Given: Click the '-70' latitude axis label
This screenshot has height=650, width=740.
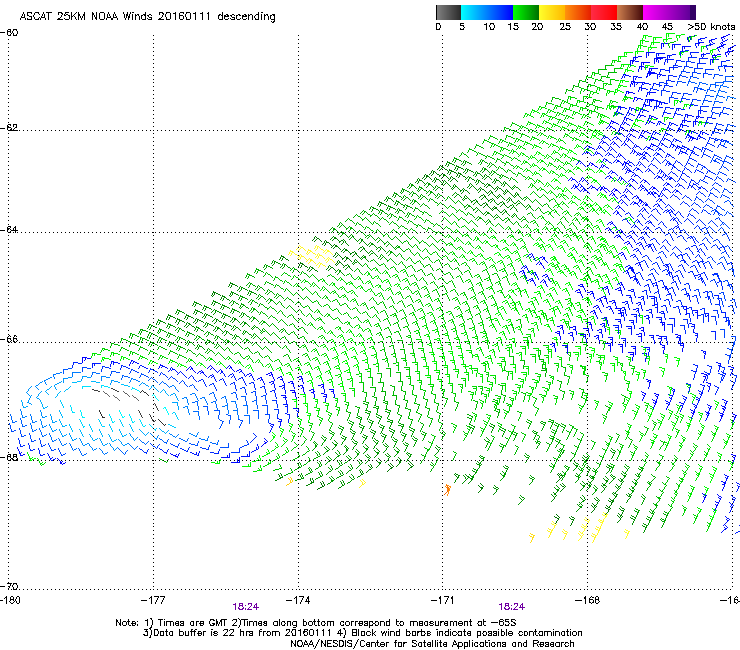Looking at the screenshot, I should 9,587.
